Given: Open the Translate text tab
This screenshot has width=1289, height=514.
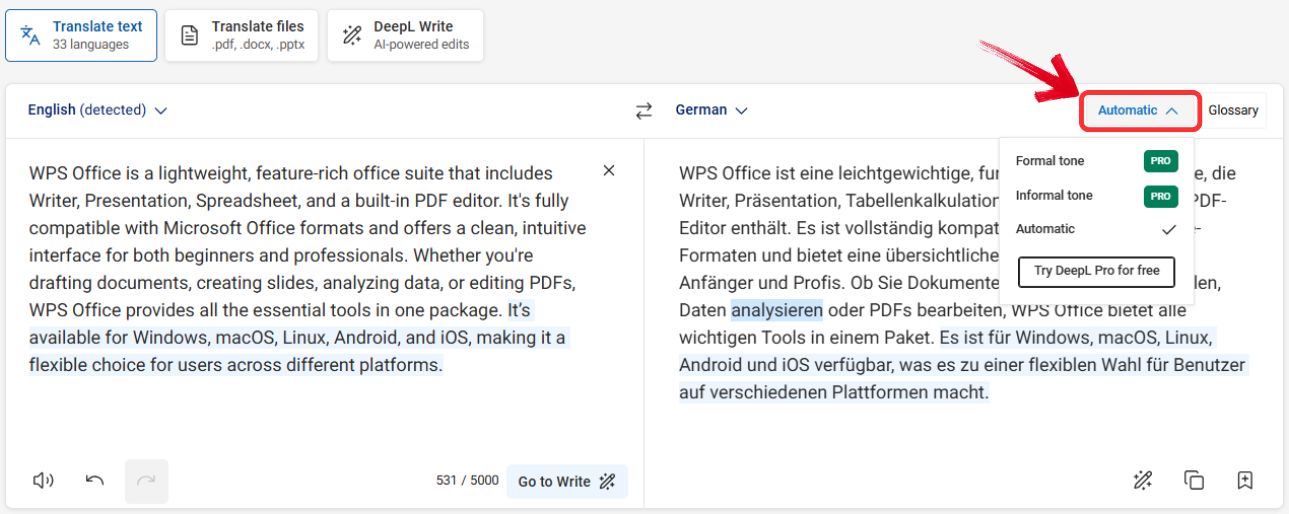Looking at the screenshot, I should [81, 35].
